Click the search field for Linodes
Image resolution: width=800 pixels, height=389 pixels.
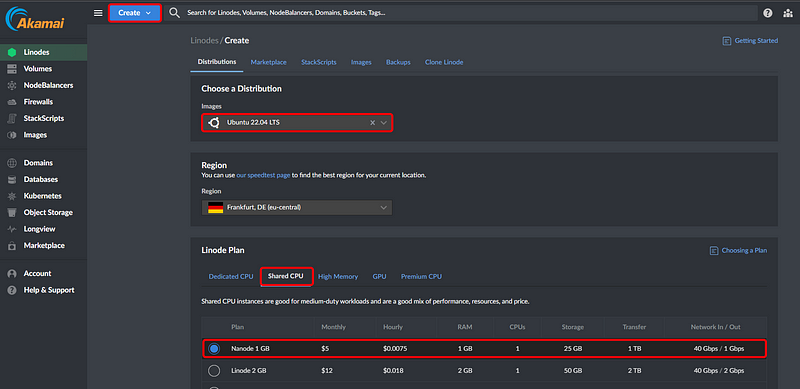[462, 13]
